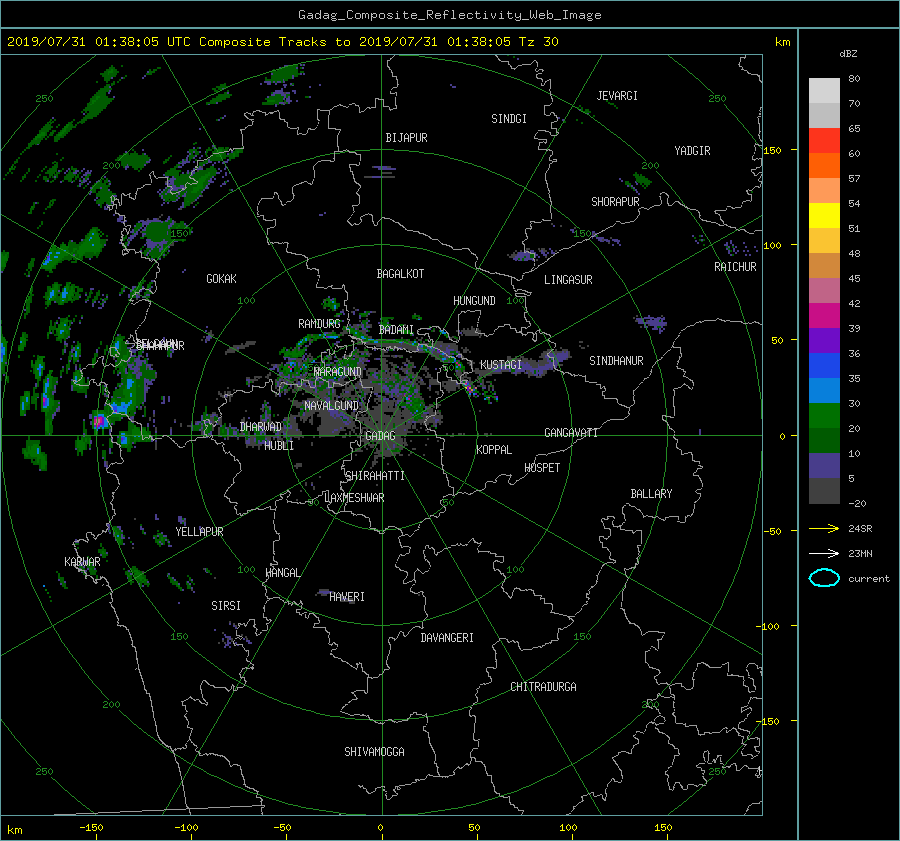Viewport: 900px width, 841px height.
Task: Click the Gadag_Composite_Reflectivity_Web_Image title
Action: 449,15
